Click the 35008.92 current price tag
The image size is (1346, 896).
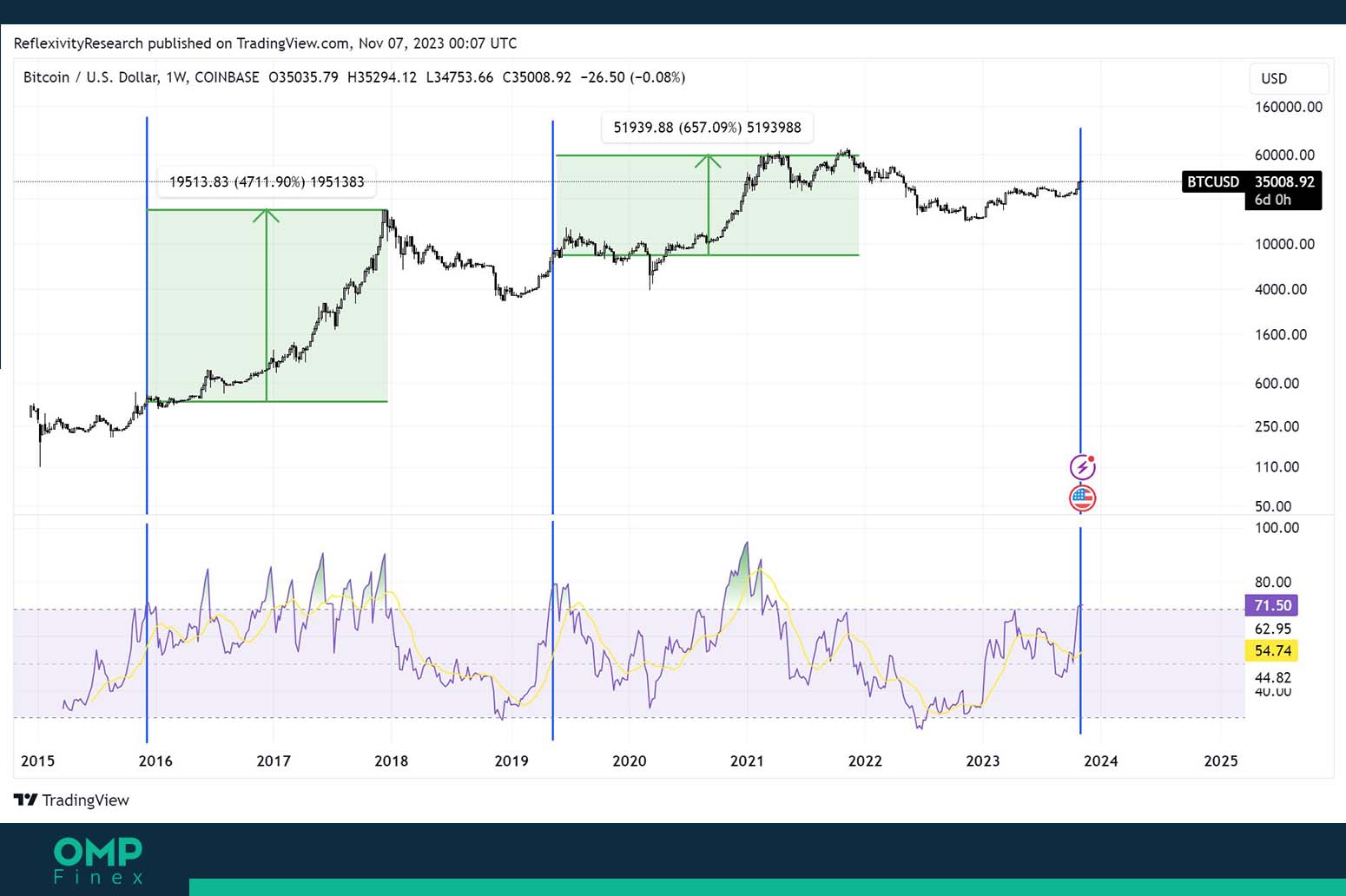pyautogui.click(x=1284, y=181)
